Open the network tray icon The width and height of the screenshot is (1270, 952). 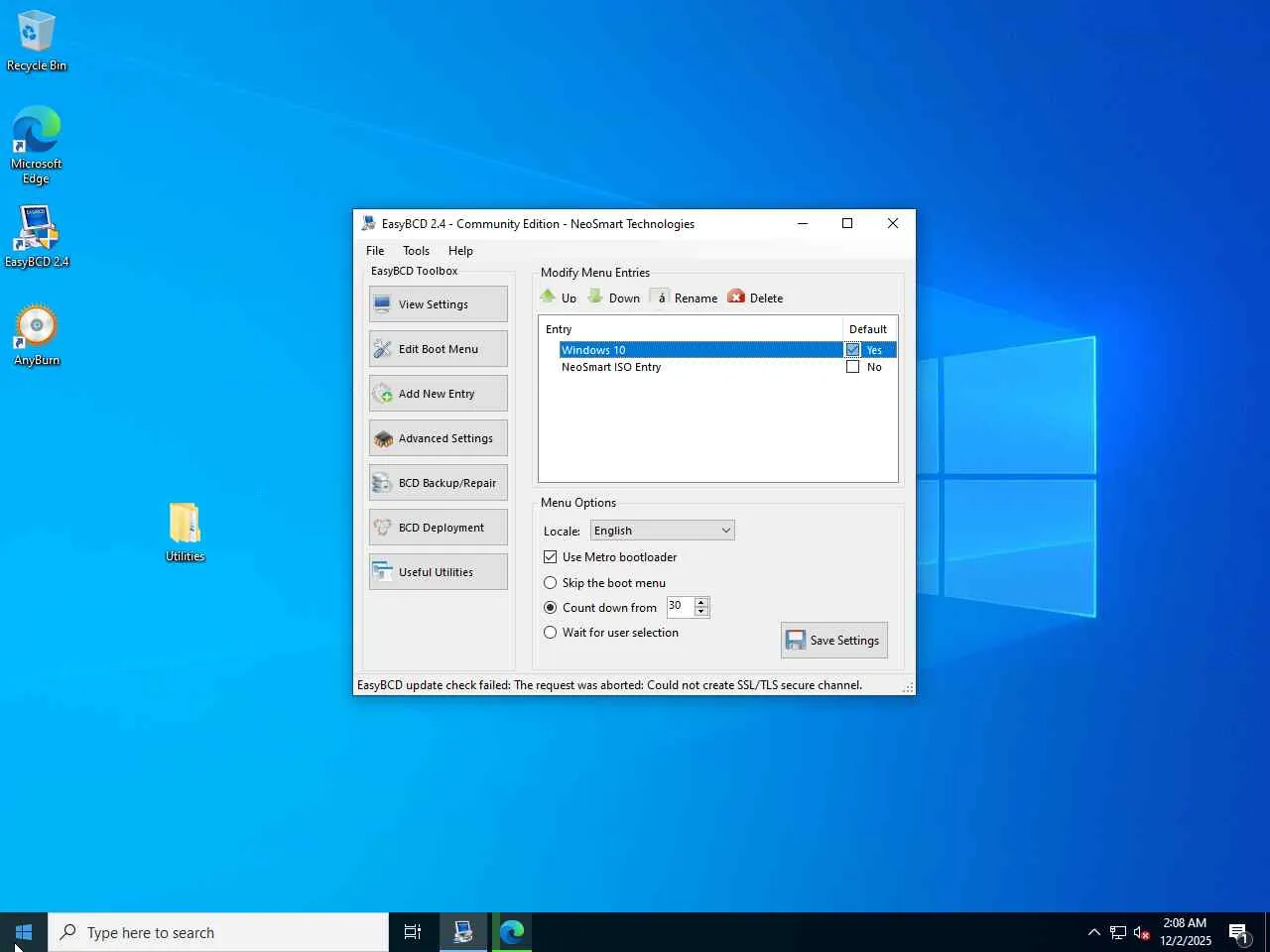tap(1118, 932)
